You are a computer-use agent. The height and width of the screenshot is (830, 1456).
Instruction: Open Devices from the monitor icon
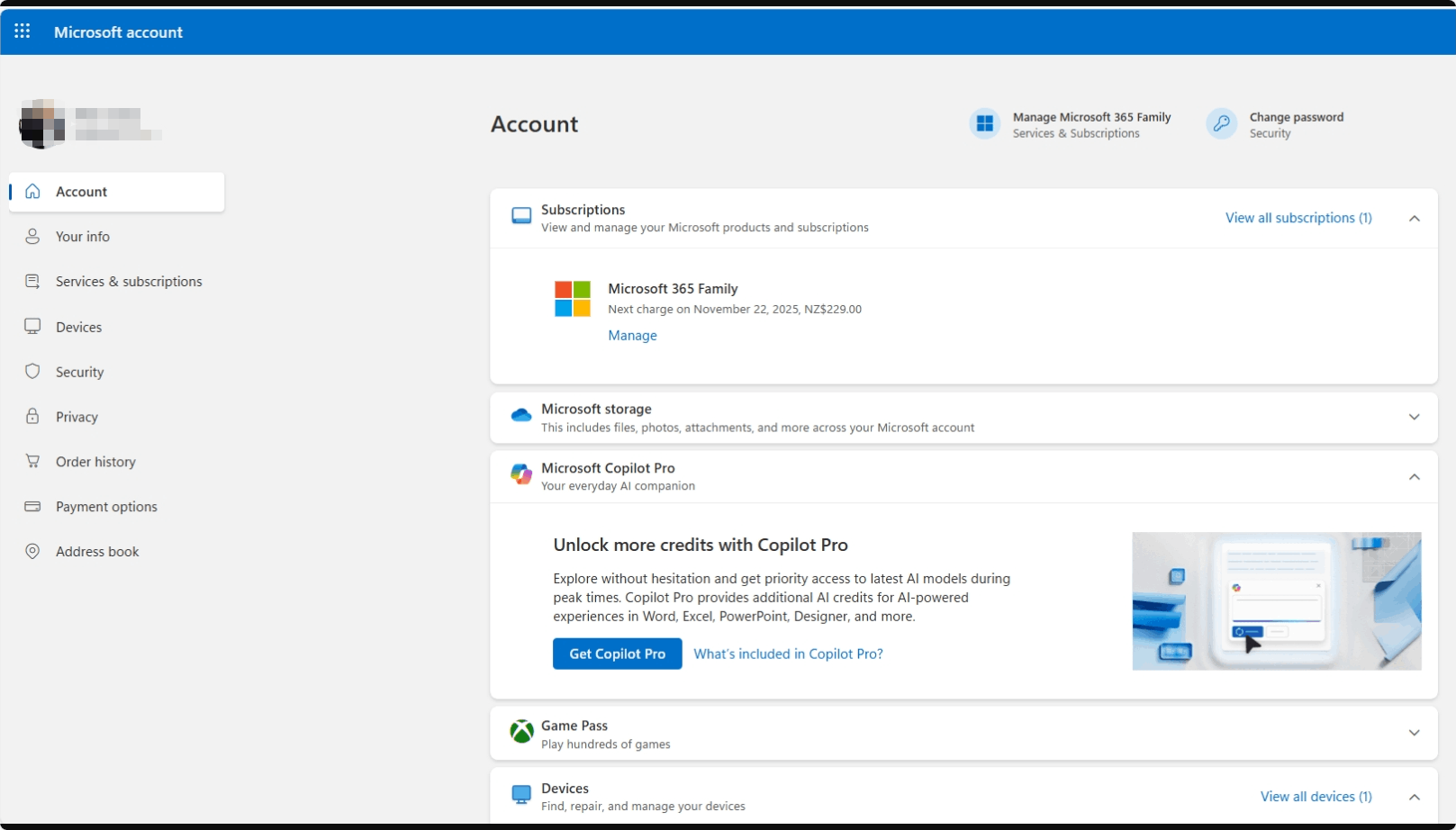coord(32,326)
